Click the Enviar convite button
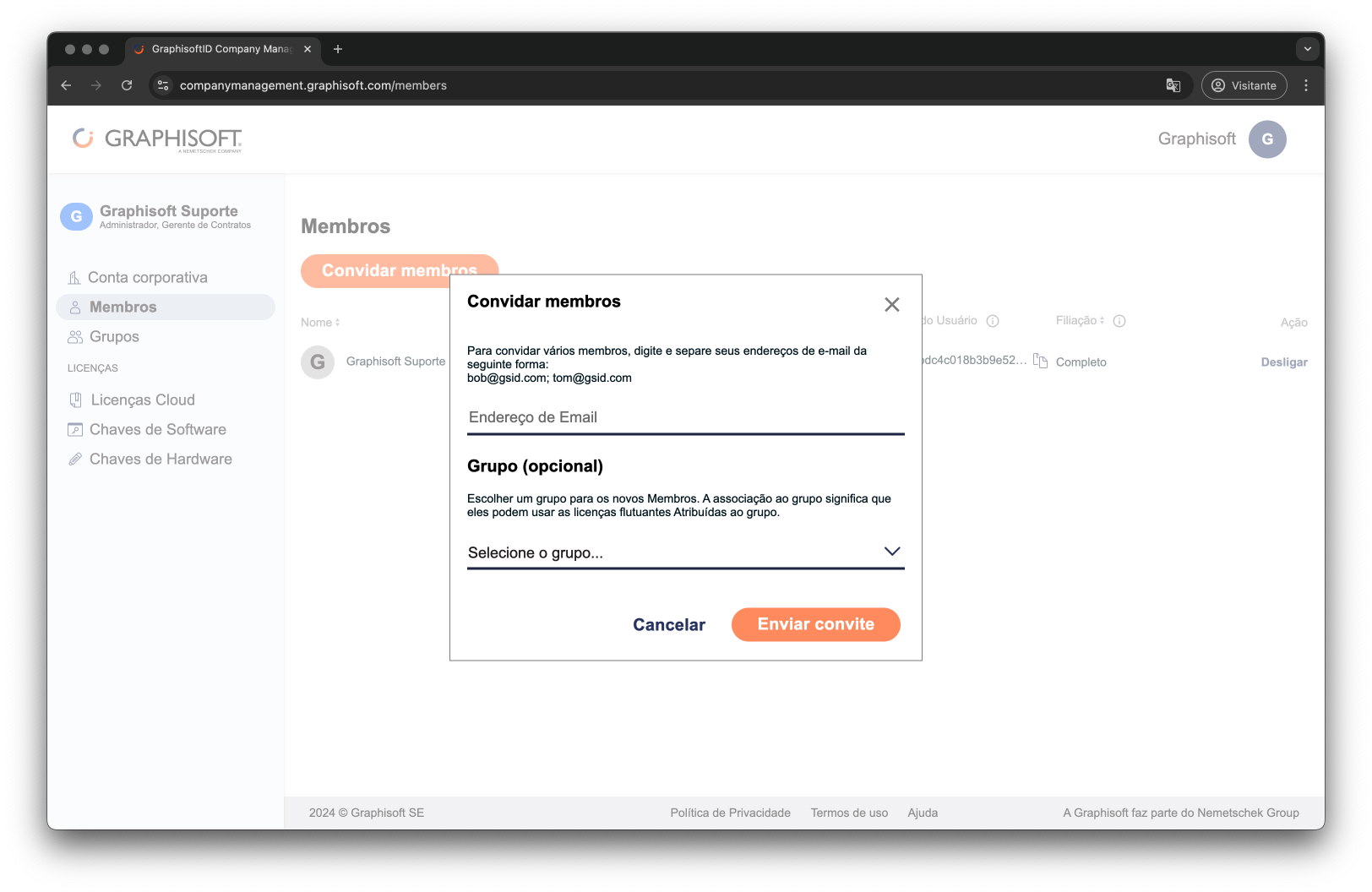 tap(815, 624)
